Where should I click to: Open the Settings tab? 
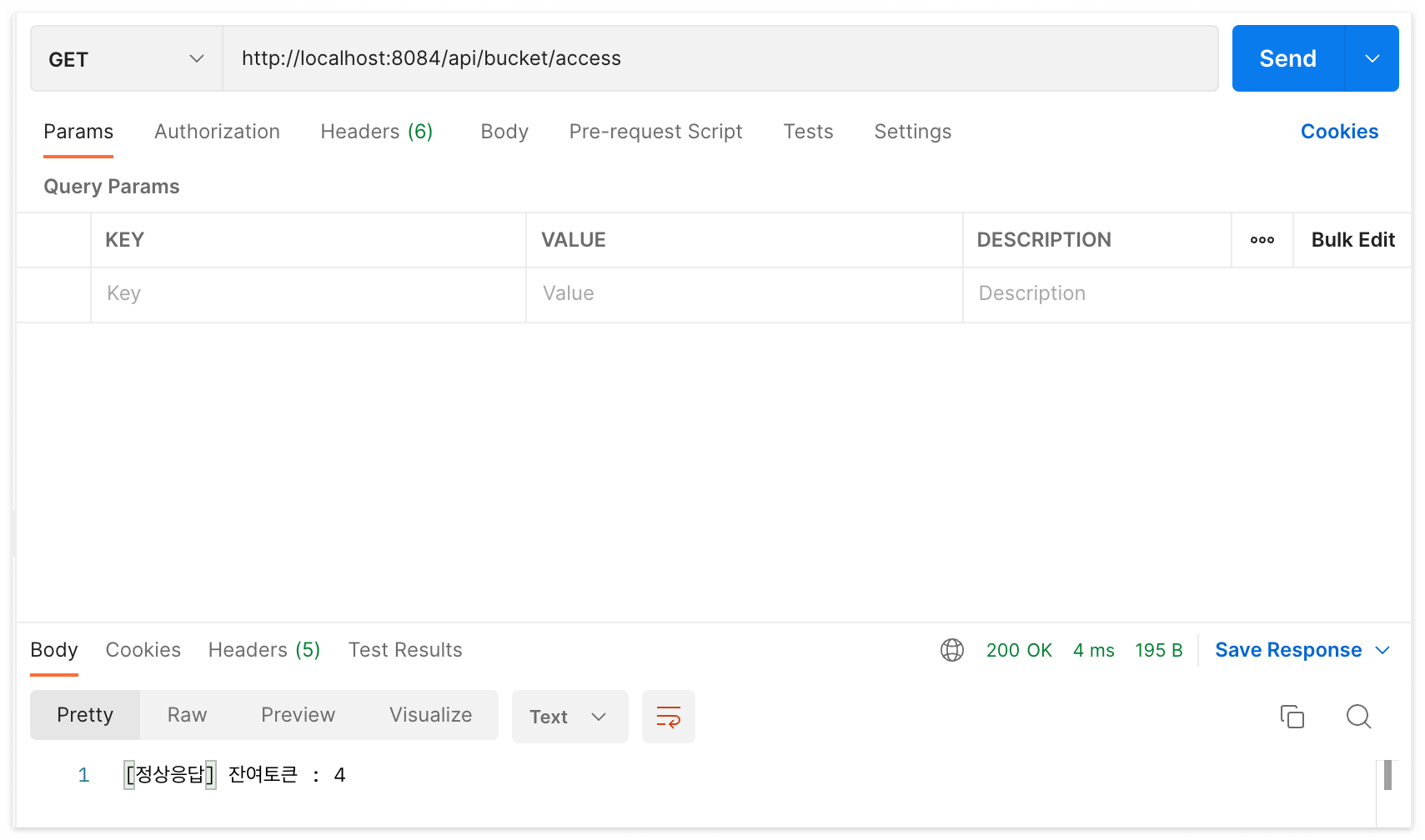912,132
